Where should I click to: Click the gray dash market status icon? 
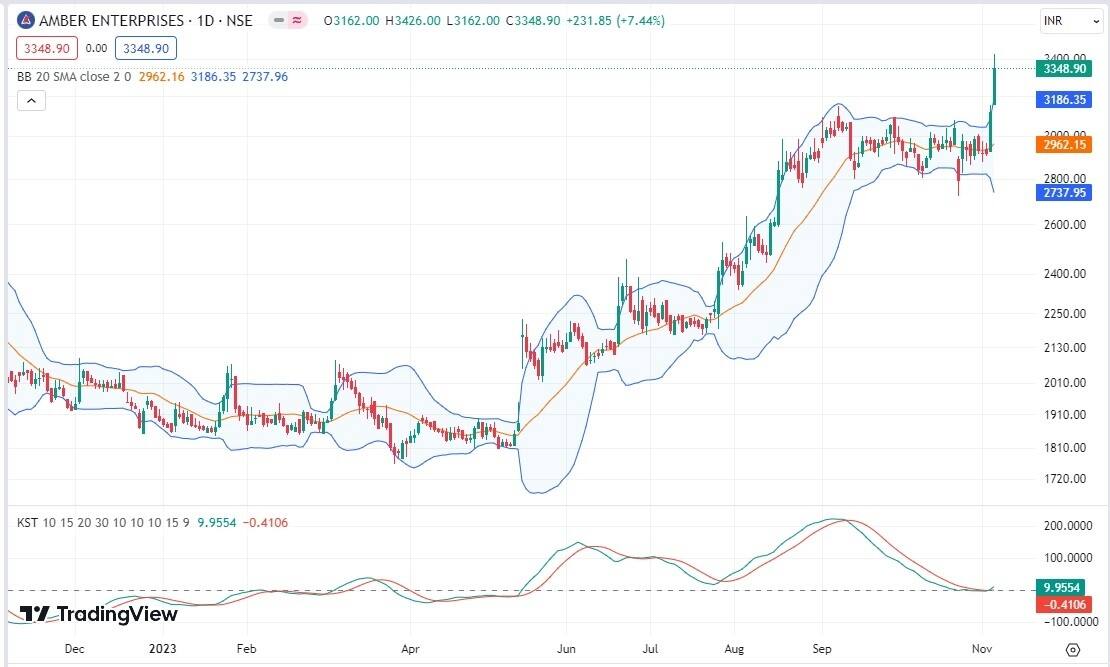click(279, 21)
